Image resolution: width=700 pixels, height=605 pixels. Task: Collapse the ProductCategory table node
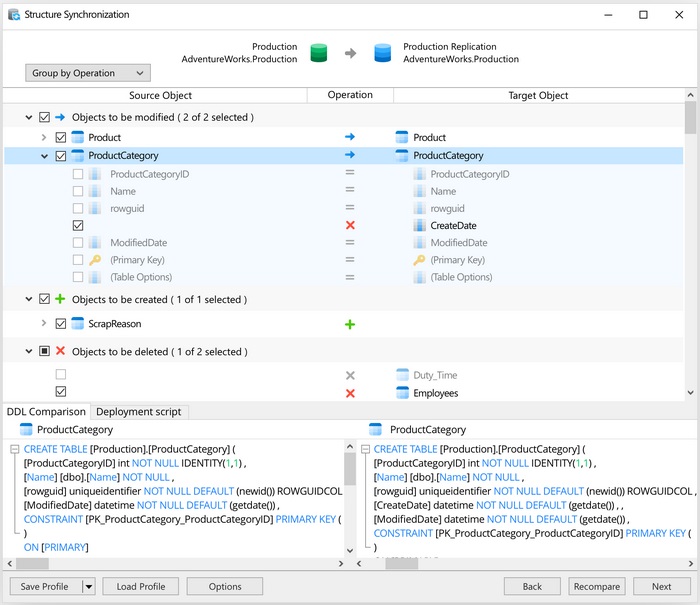[x=44, y=156]
